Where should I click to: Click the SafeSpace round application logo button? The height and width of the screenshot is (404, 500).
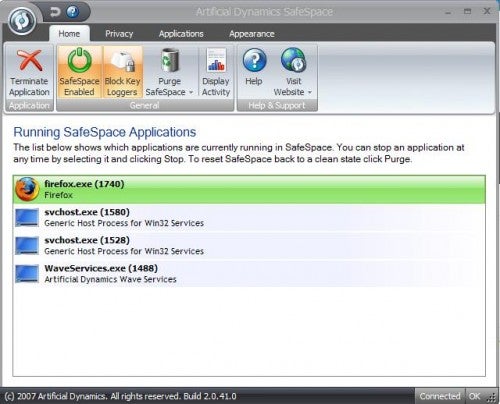[22, 21]
